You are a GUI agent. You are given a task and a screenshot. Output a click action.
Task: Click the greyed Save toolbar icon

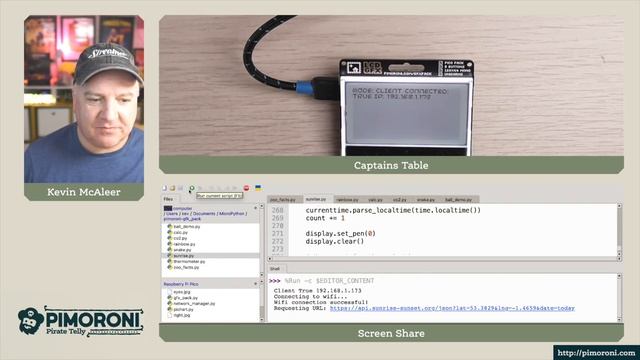(180, 188)
